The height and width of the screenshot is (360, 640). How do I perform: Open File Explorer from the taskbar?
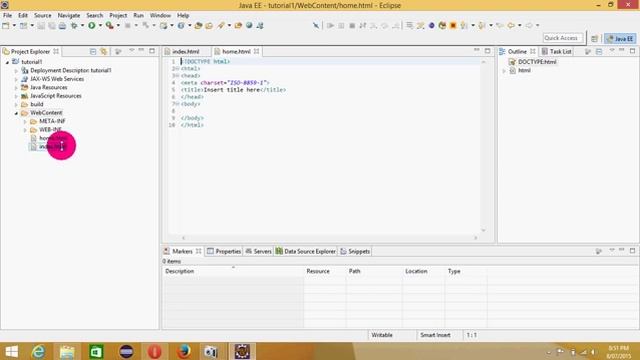click(x=67, y=351)
